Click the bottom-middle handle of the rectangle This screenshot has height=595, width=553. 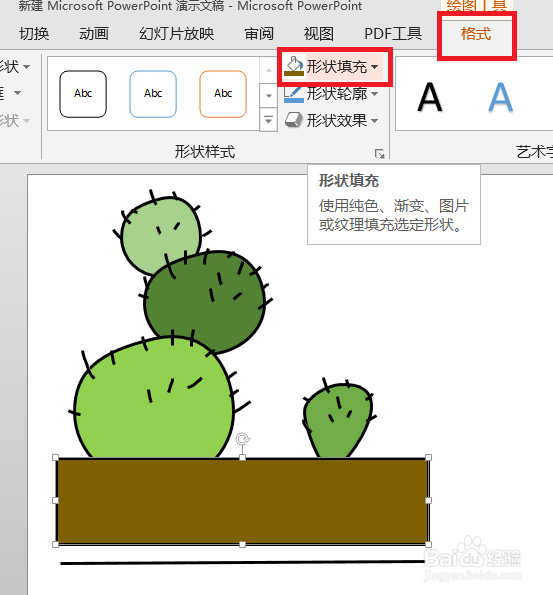point(243,545)
